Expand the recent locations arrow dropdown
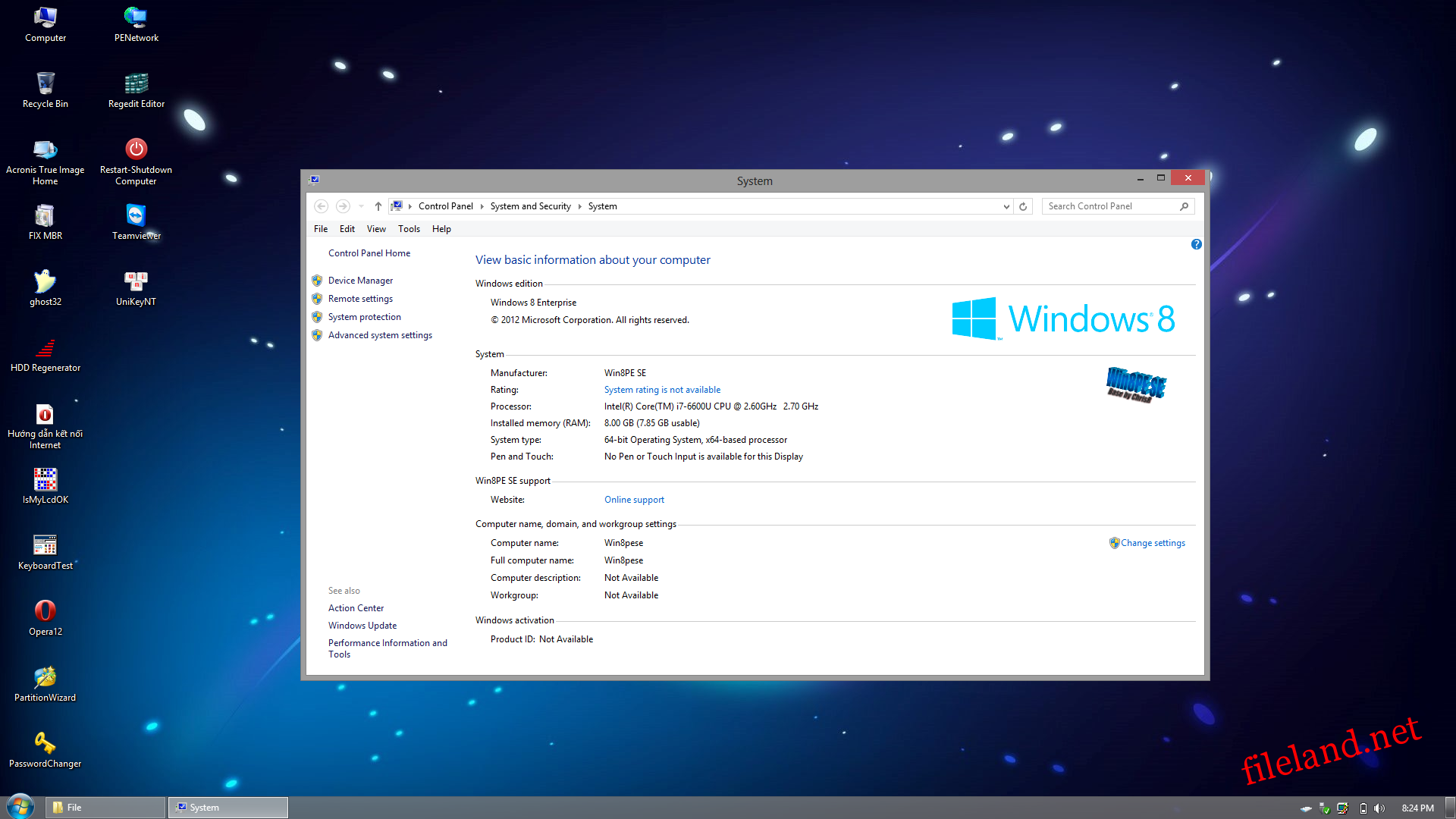Viewport: 1456px width, 819px height. coord(361,206)
